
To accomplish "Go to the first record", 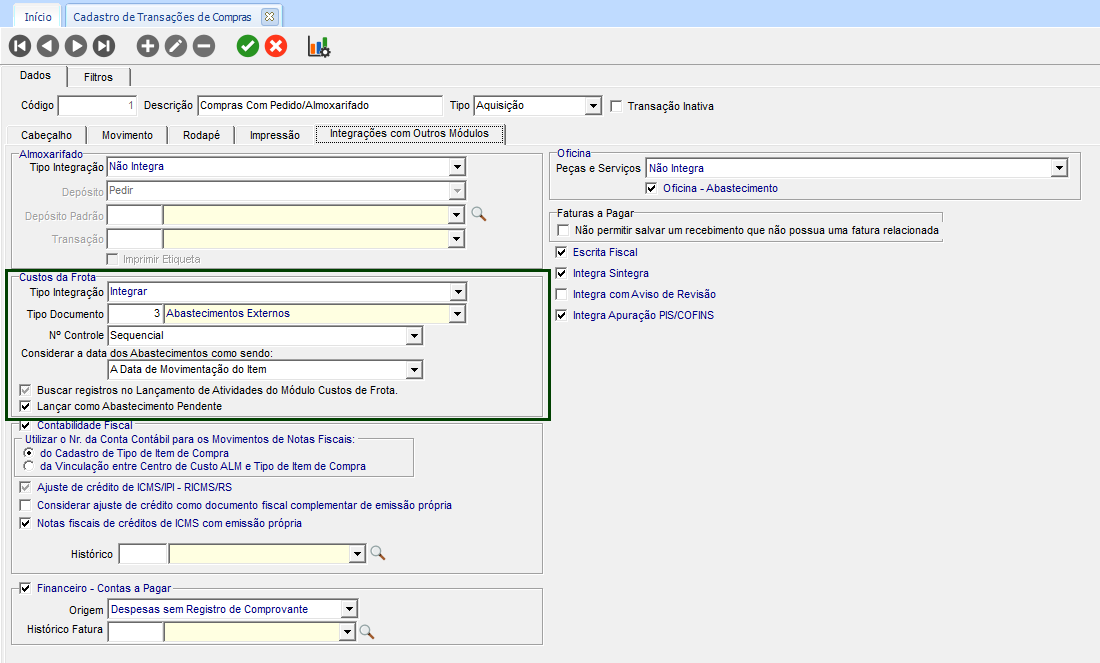I will click(x=19, y=46).
